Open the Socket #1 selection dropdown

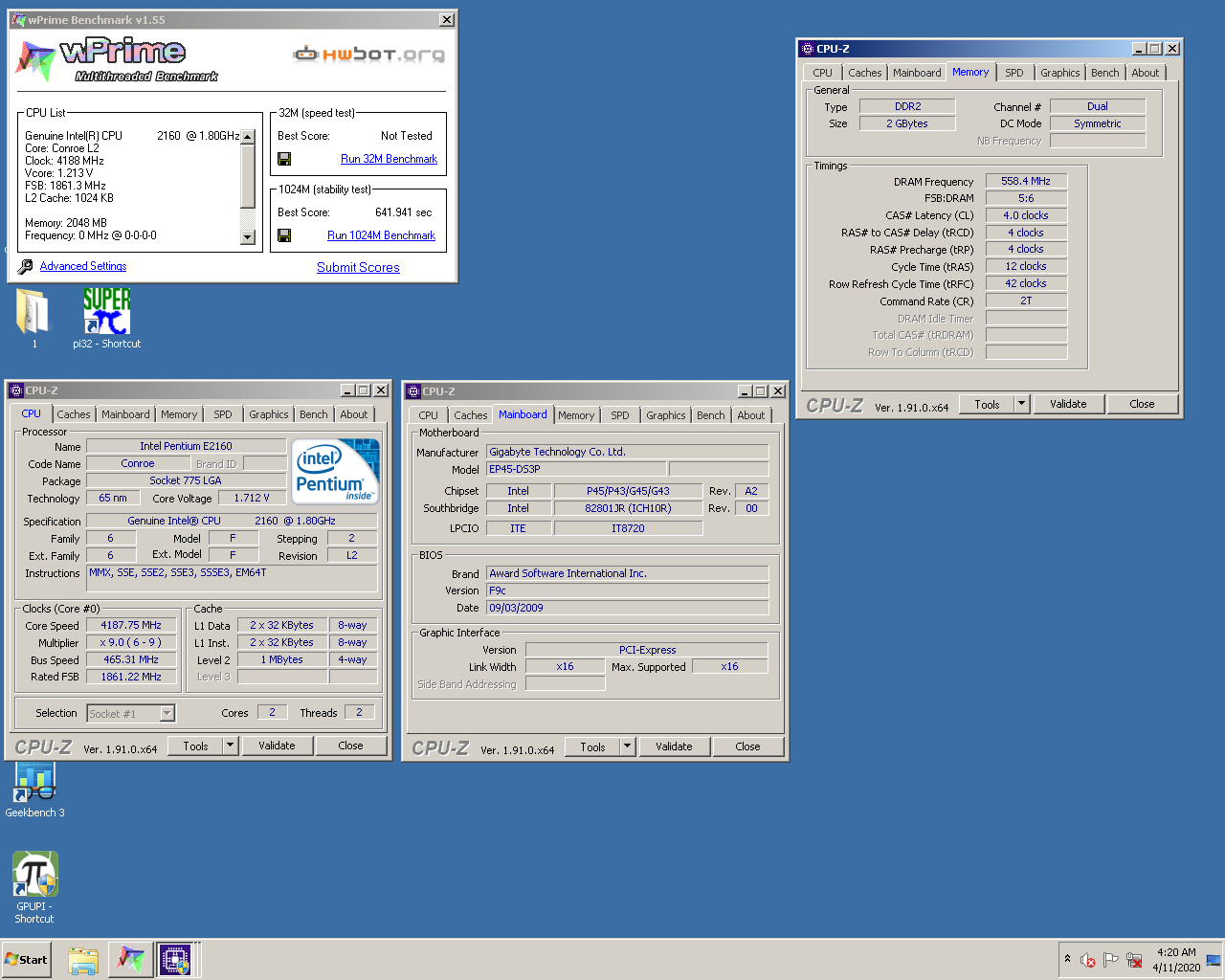(x=167, y=713)
